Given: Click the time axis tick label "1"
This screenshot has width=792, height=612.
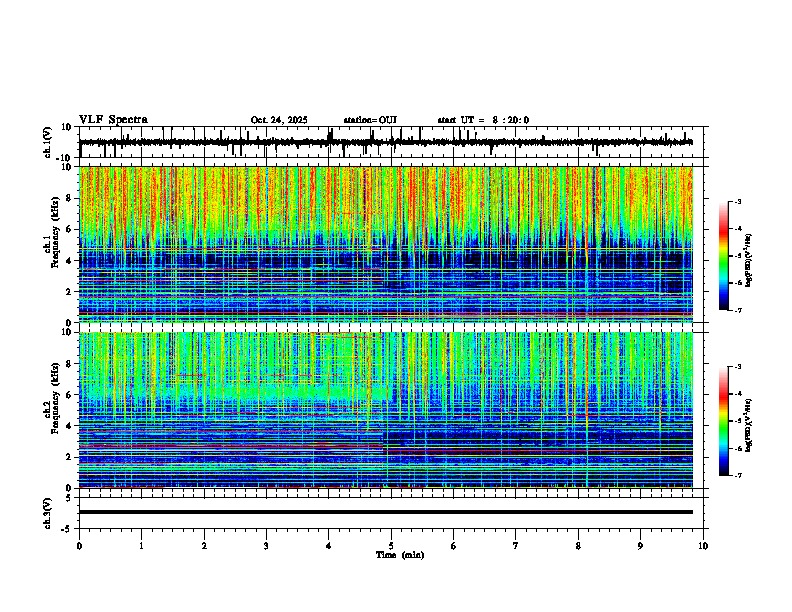Looking at the screenshot, I should (141, 546).
